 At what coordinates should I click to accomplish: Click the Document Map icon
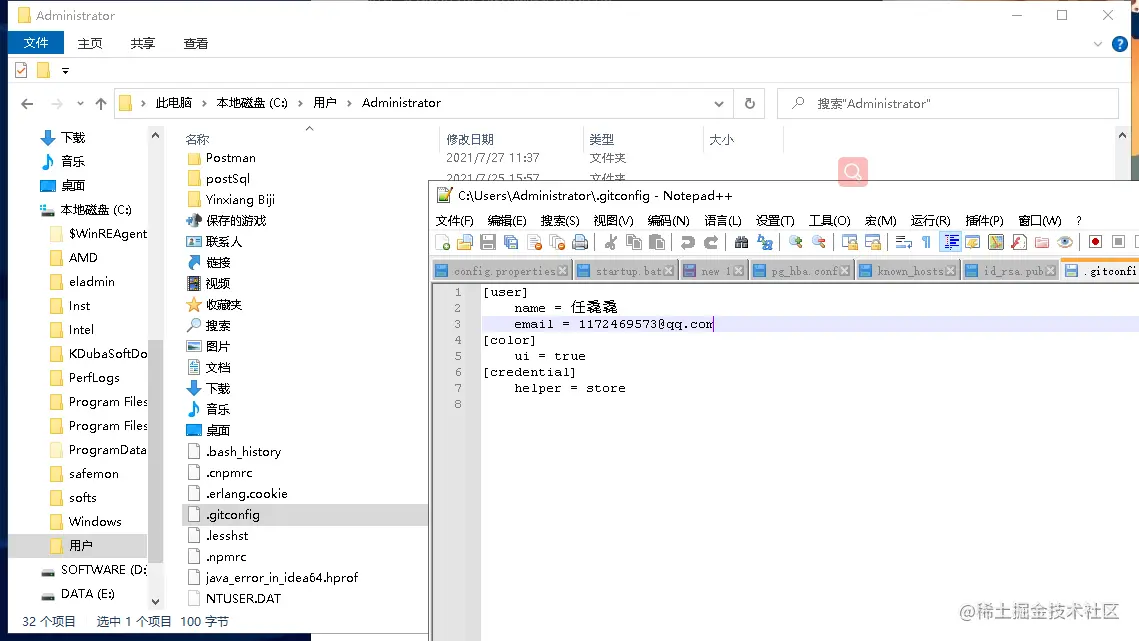(x=996, y=243)
